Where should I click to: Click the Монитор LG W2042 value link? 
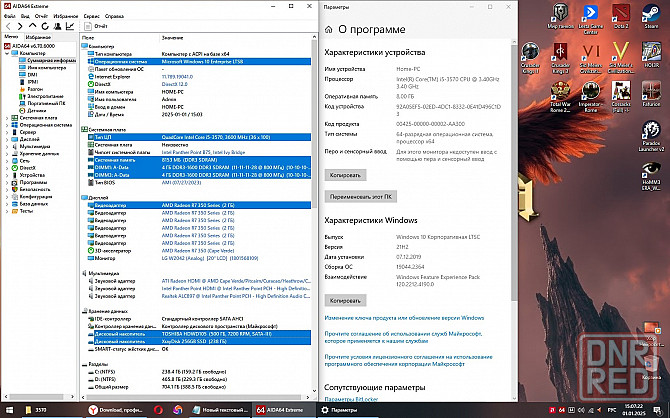(210, 258)
